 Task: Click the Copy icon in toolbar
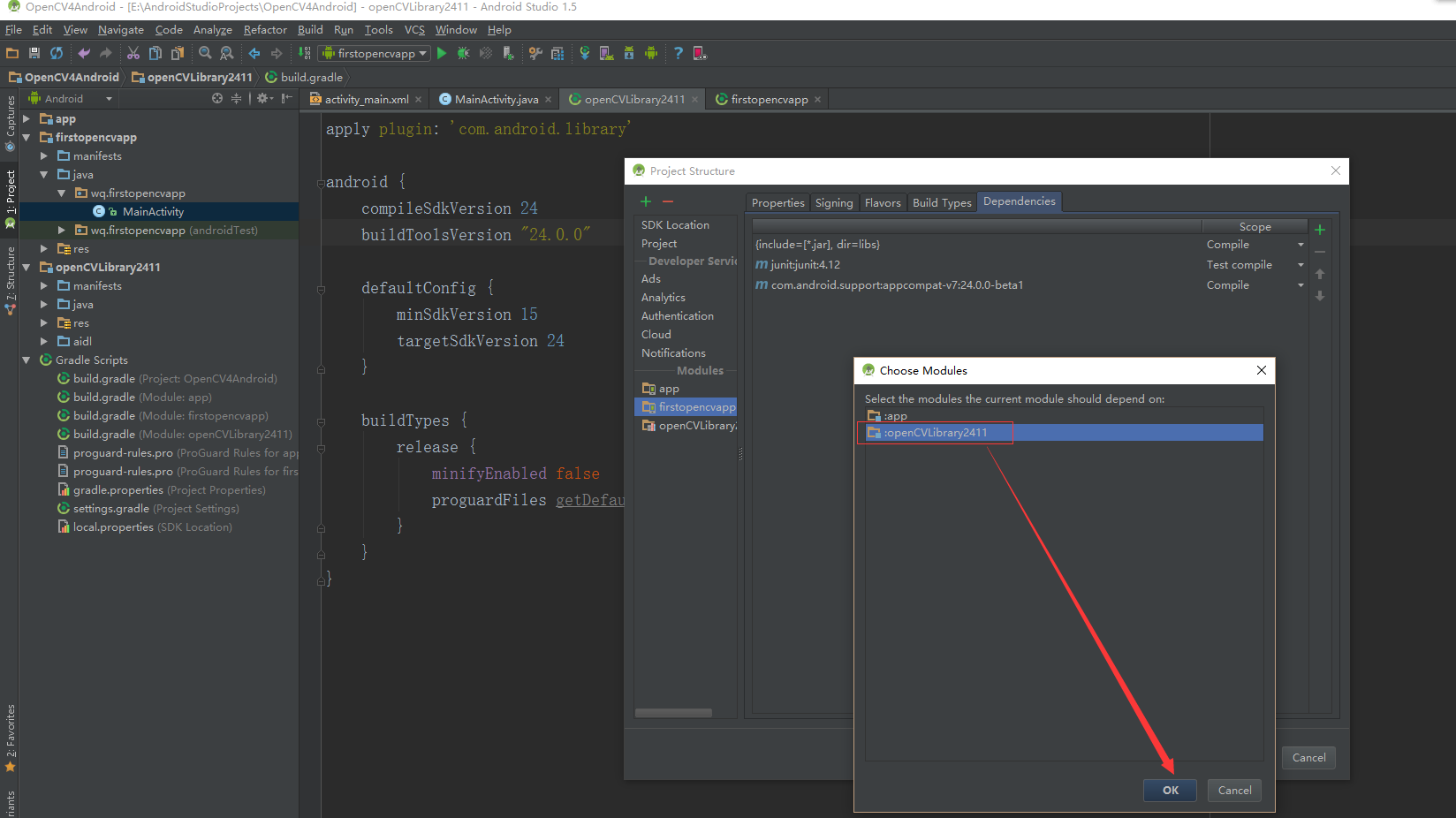[x=155, y=53]
